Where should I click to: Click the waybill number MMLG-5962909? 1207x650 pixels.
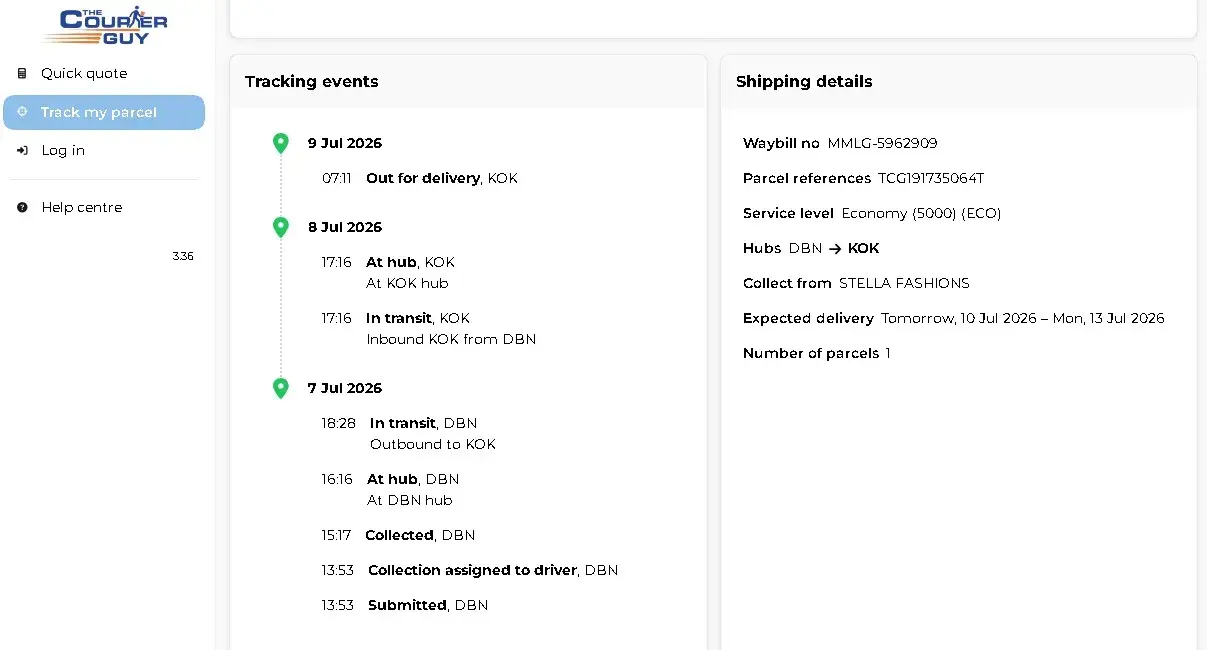tap(882, 143)
